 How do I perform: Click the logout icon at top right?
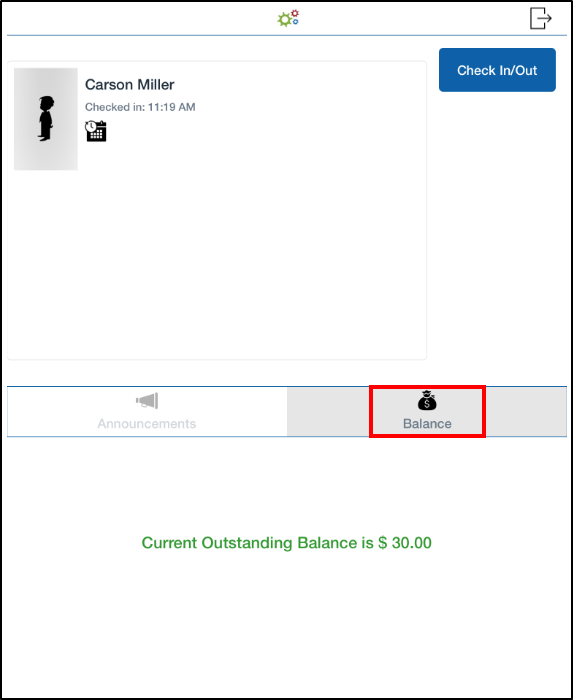(x=541, y=18)
